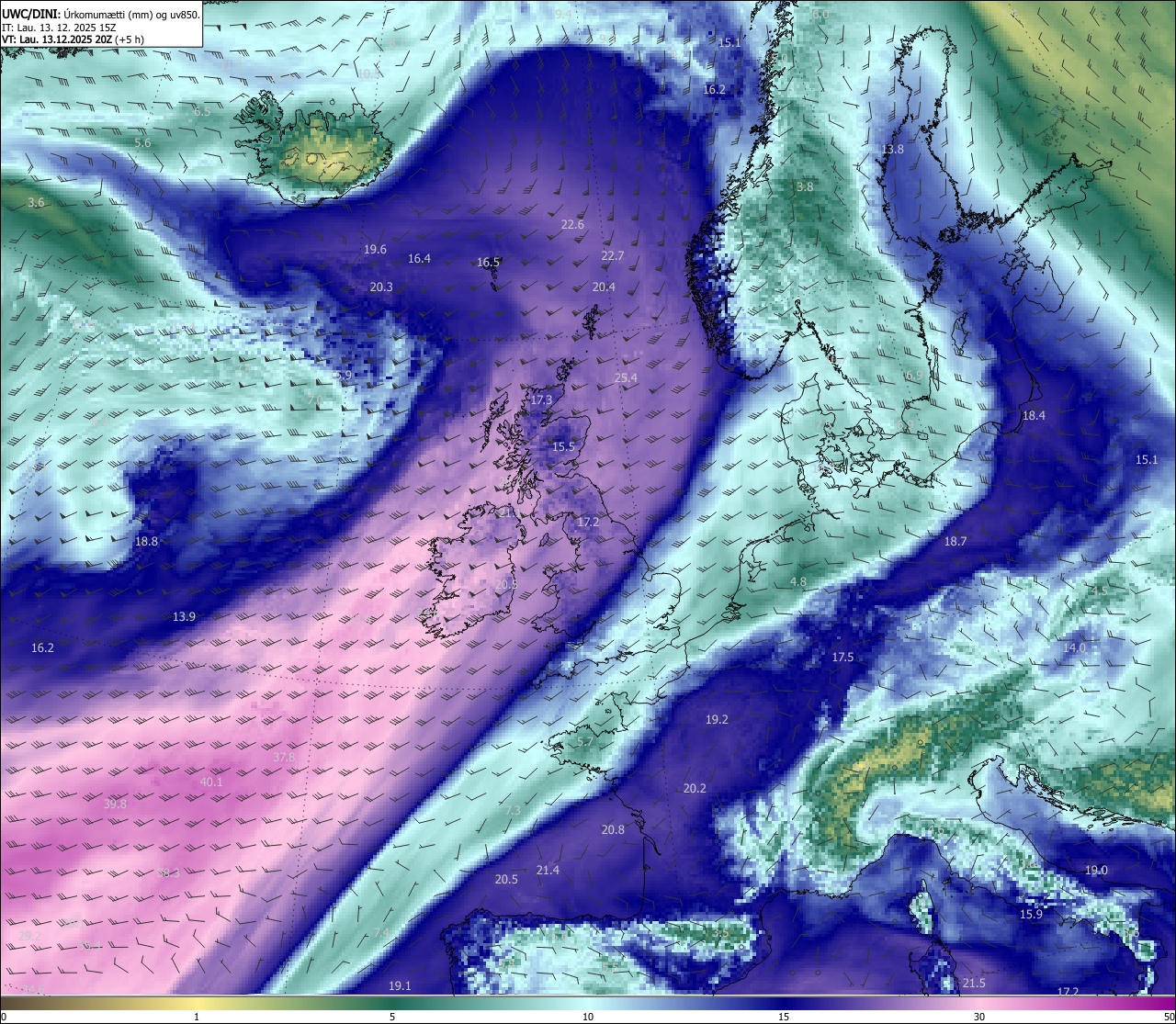The image size is (1176, 1024).
Task: Click the 39.8 map value
Action: (115, 805)
